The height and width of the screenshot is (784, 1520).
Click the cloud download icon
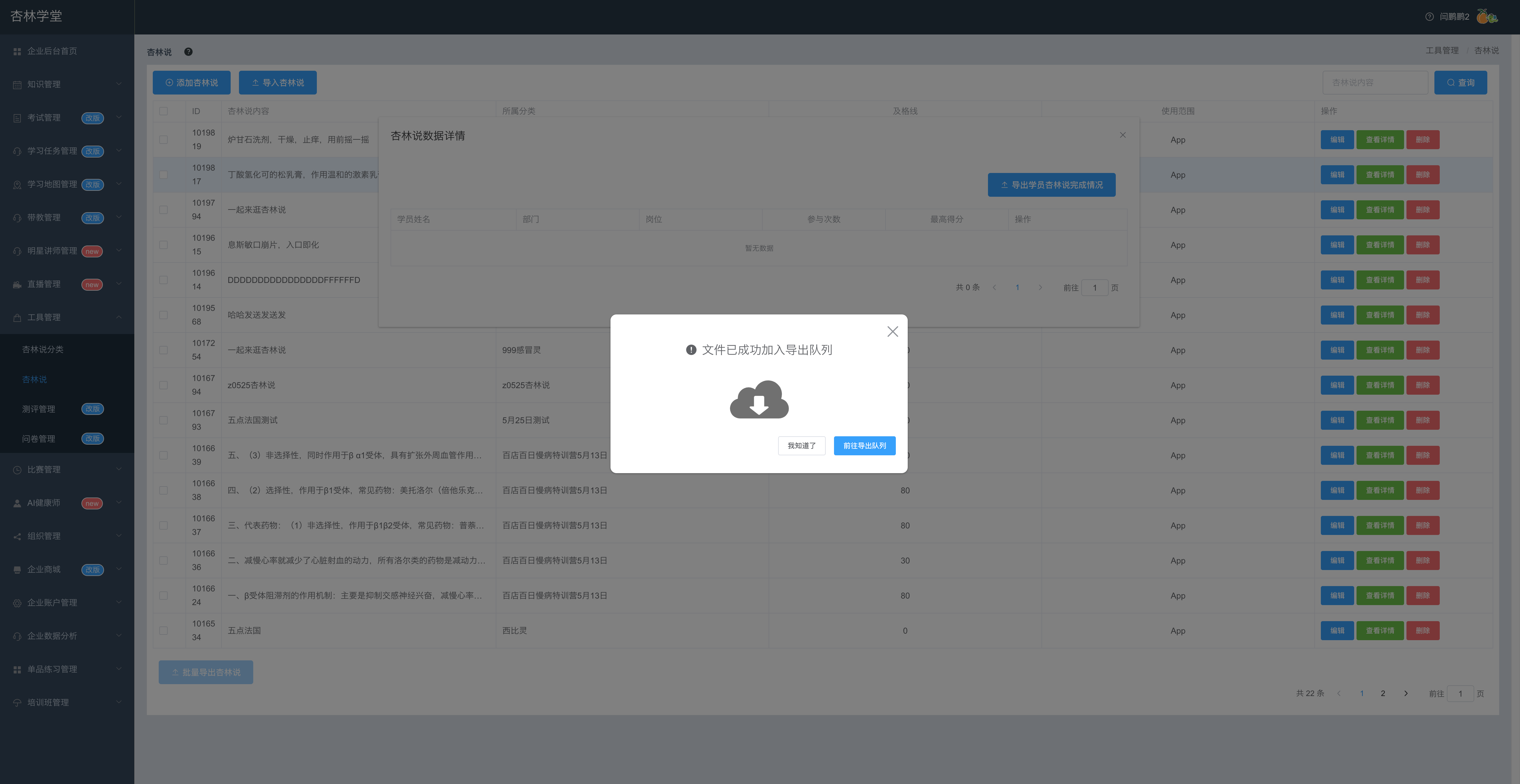click(x=759, y=399)
